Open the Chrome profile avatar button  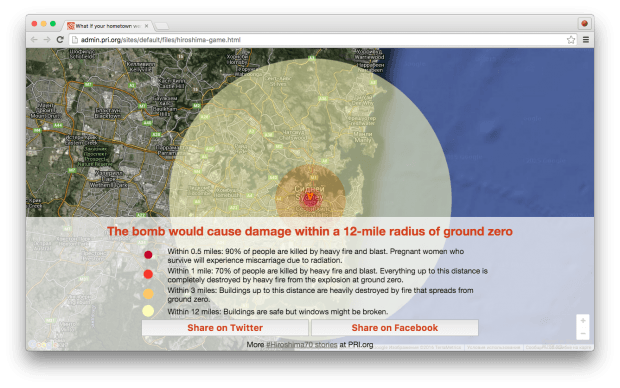coord(584,24)
